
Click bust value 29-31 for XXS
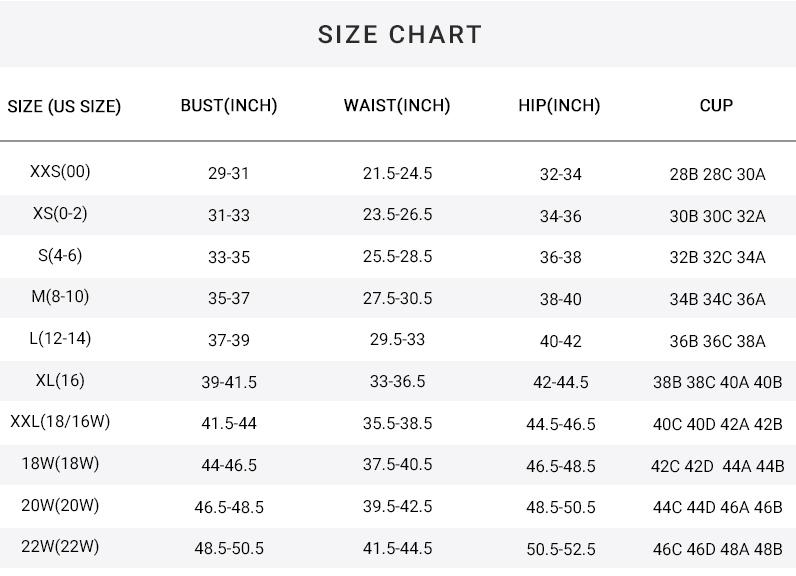coord(229,174)
